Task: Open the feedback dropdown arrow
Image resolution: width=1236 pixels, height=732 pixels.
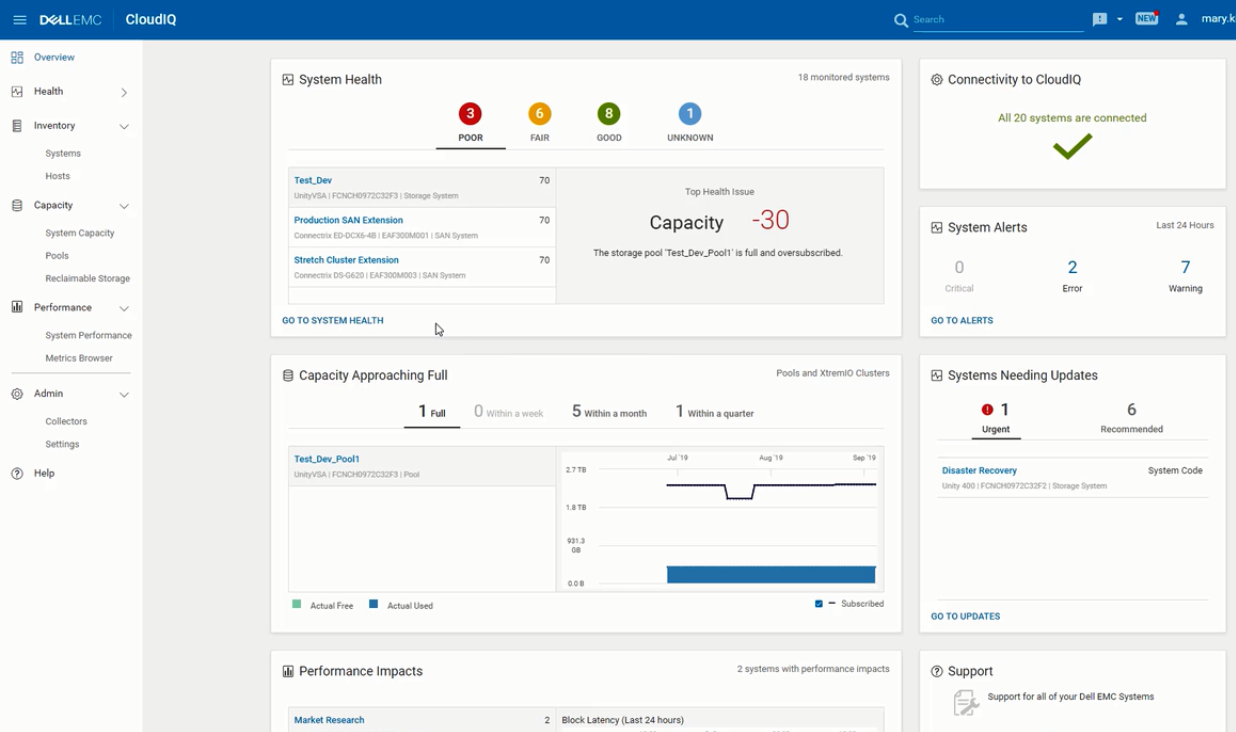Action: [1120, 19]
